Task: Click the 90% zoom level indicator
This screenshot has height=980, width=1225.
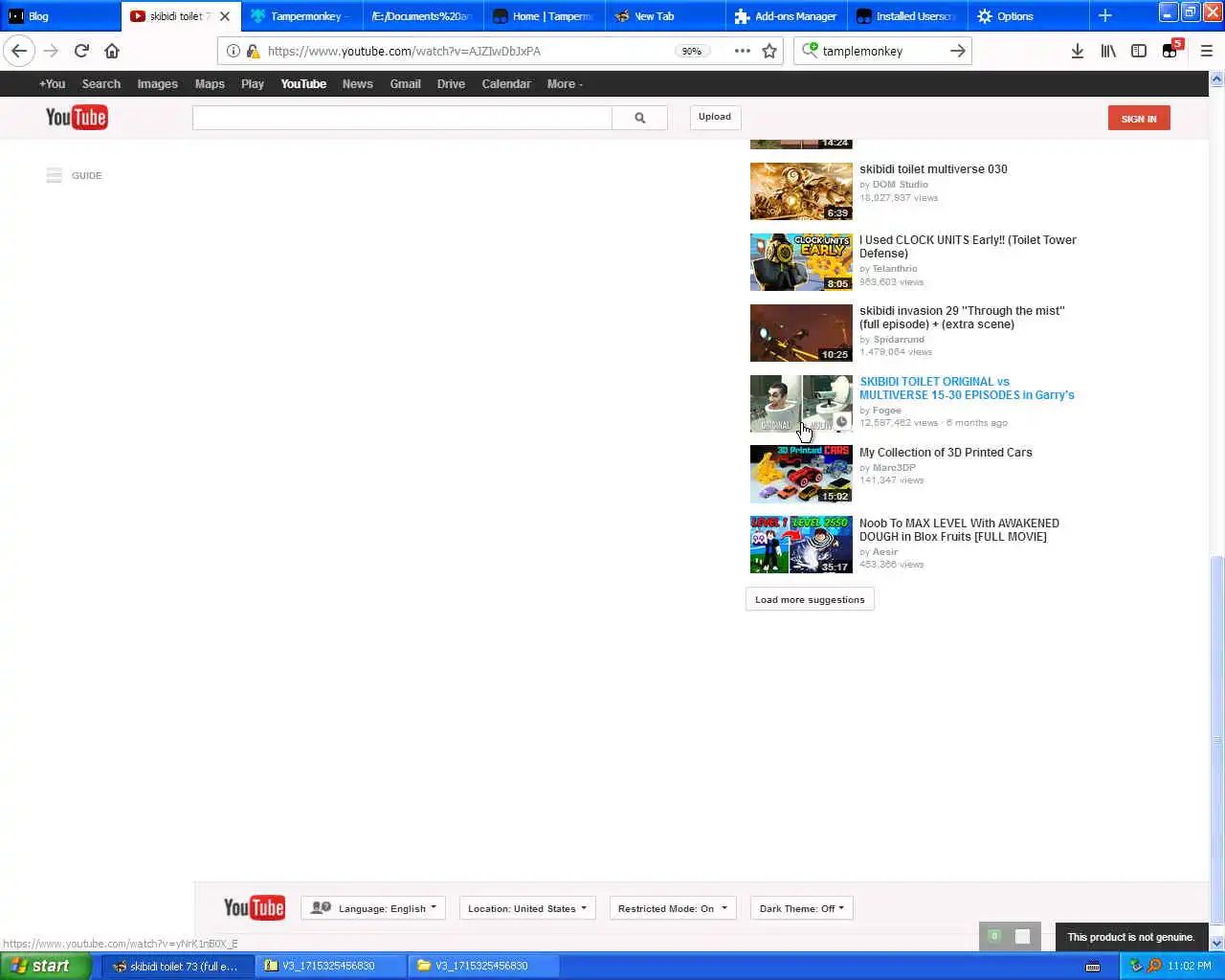Action: coord(691,51)
